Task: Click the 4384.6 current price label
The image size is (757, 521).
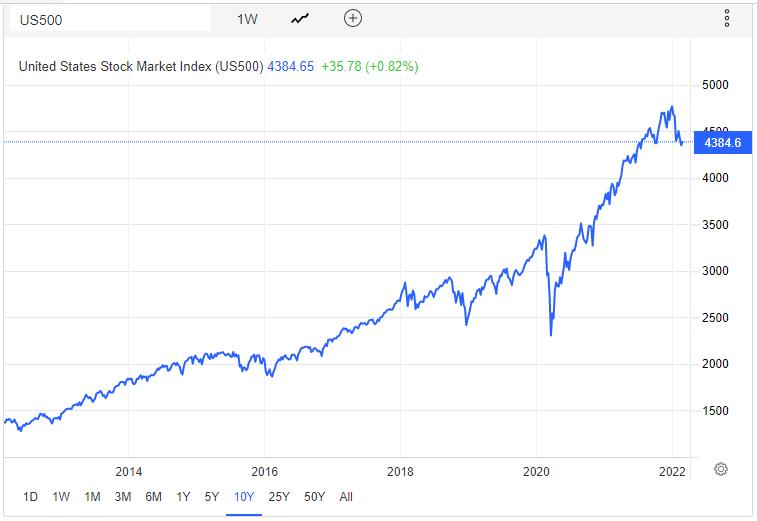Action: [722, 143]
